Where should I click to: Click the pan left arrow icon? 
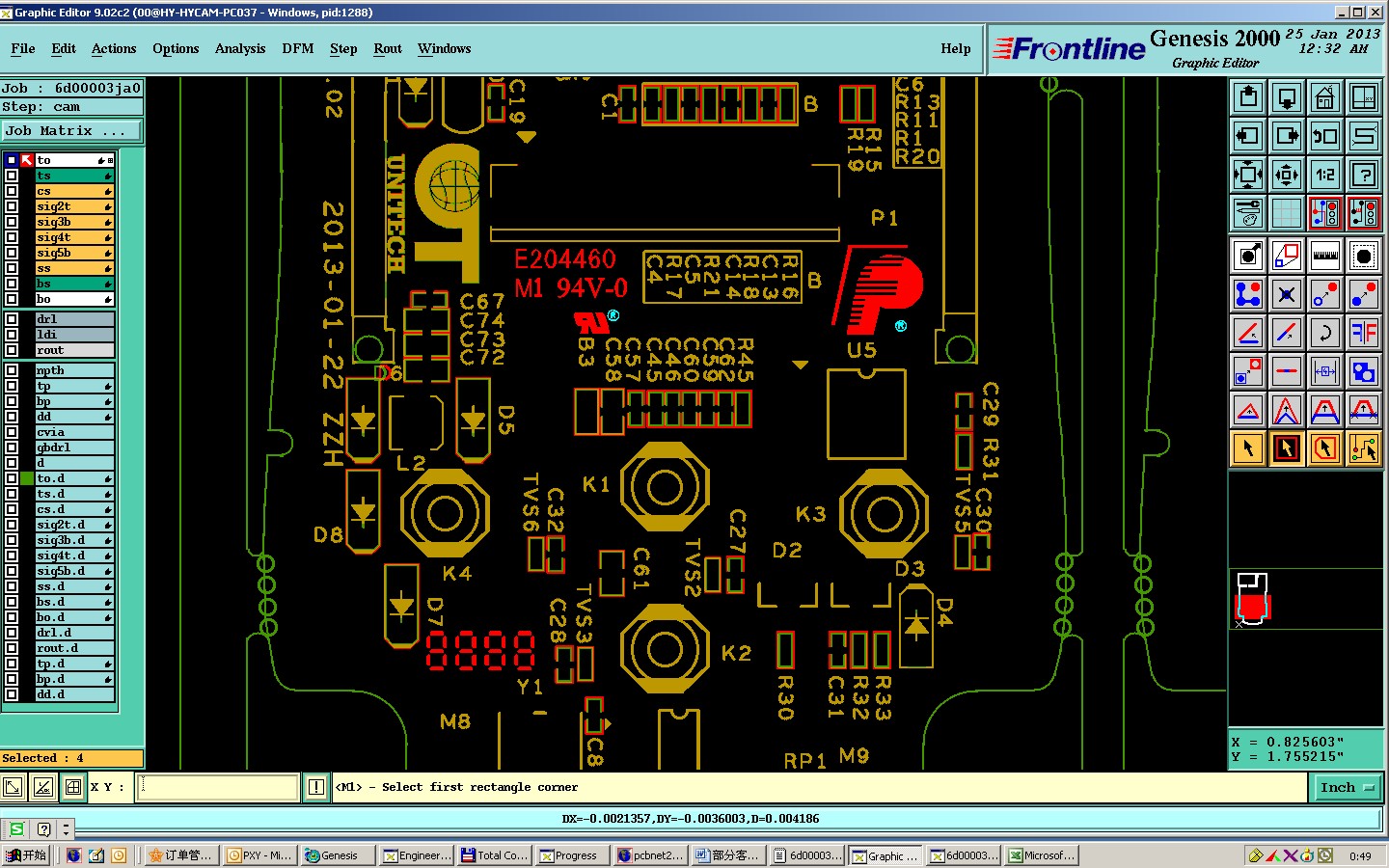1248,136
